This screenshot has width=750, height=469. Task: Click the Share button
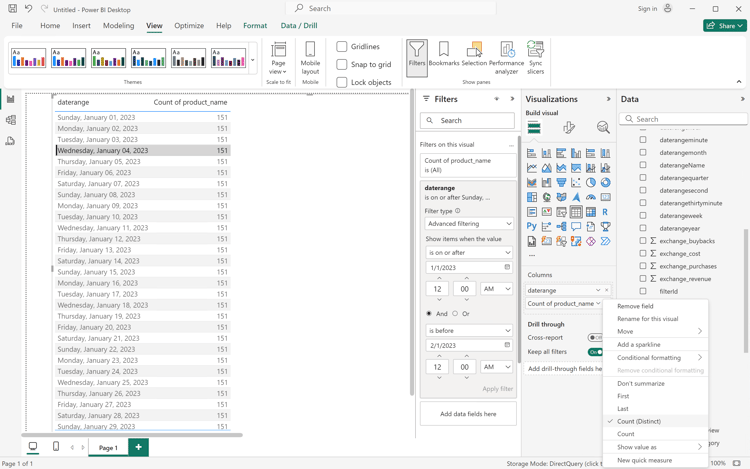coord(724,26)
